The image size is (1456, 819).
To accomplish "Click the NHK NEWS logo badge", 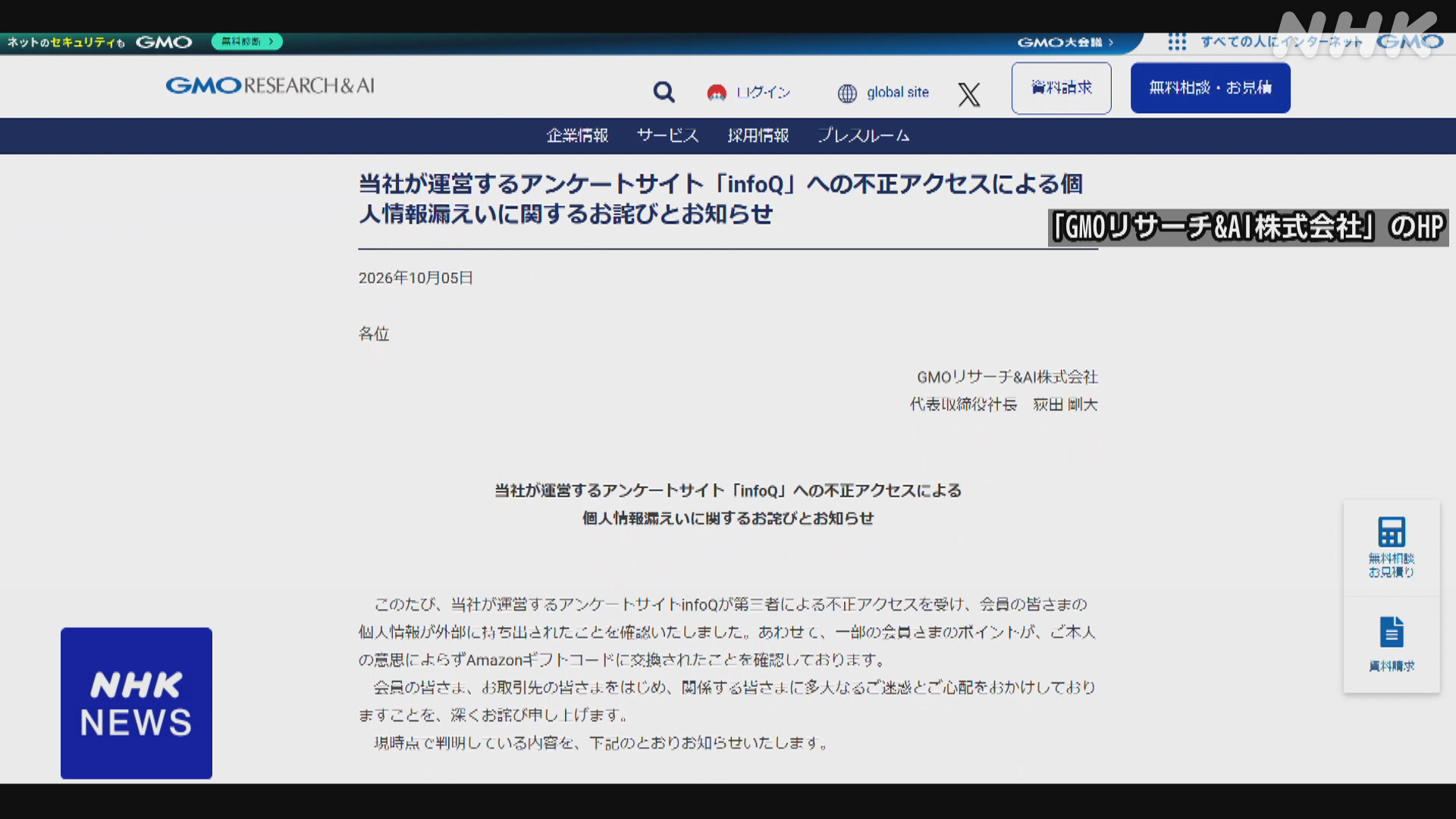I will (136, 703).
